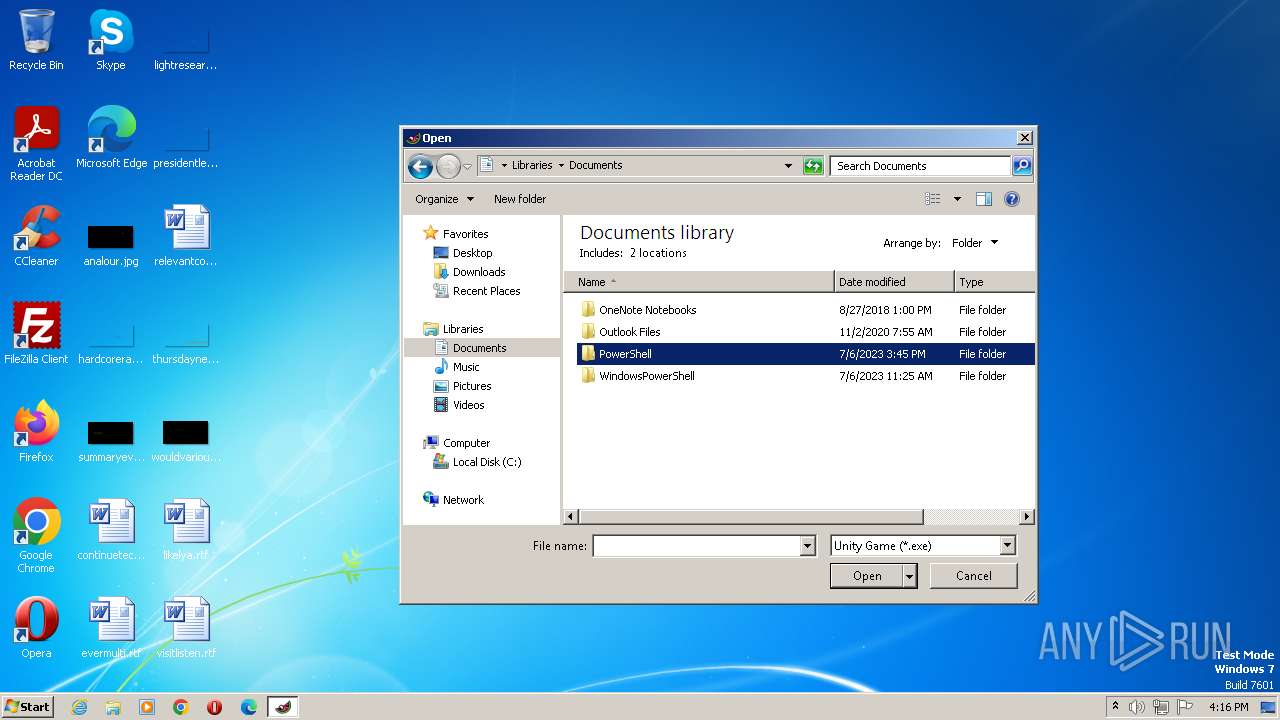Click the search magnifier icon
This screenshot has width=1280, height=720.
tap(1021, 166)
